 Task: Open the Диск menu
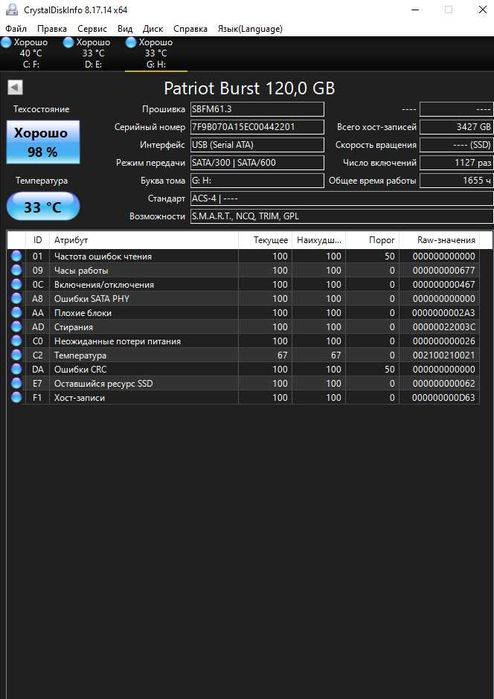click(x=152, y=29)
